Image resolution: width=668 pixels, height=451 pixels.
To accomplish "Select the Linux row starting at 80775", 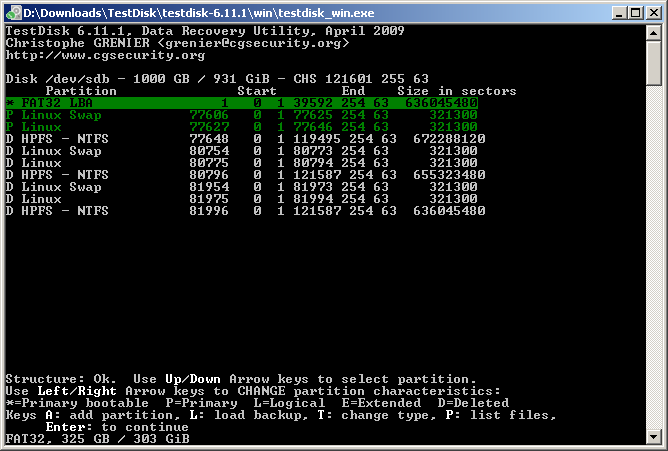I will tap(242, 163).
